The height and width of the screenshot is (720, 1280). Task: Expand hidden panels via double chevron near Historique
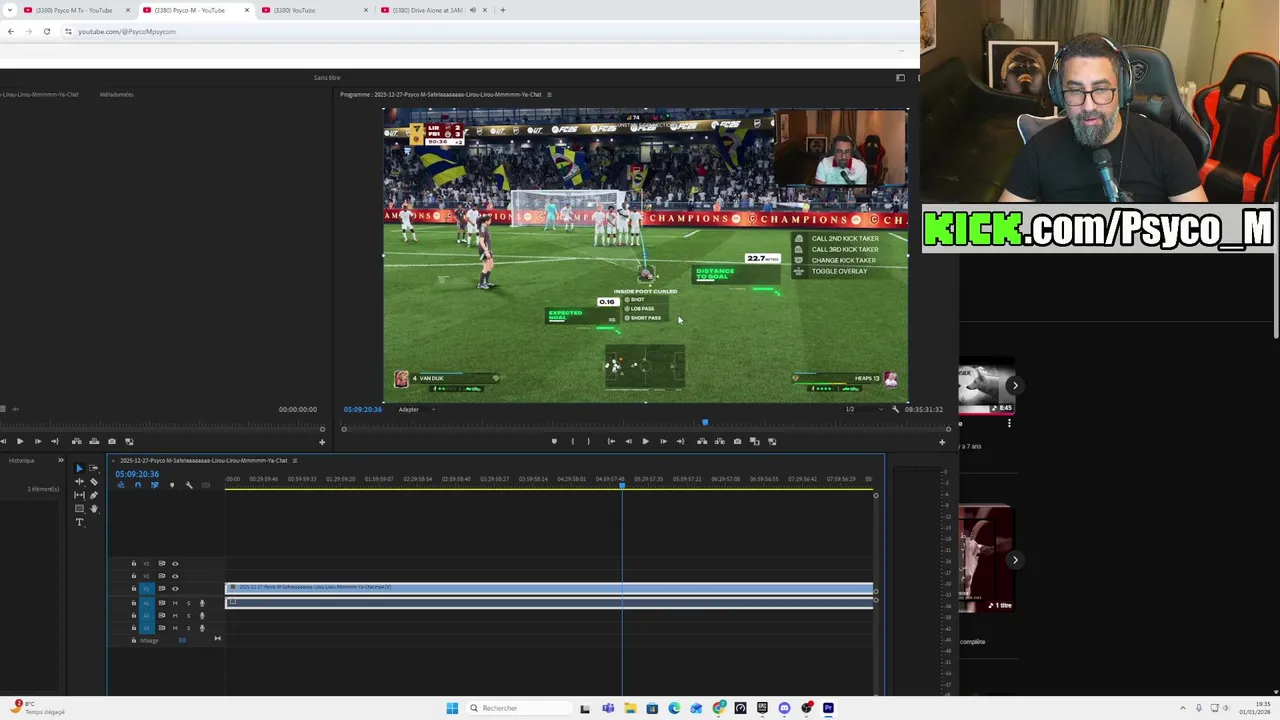pos(61,460)
